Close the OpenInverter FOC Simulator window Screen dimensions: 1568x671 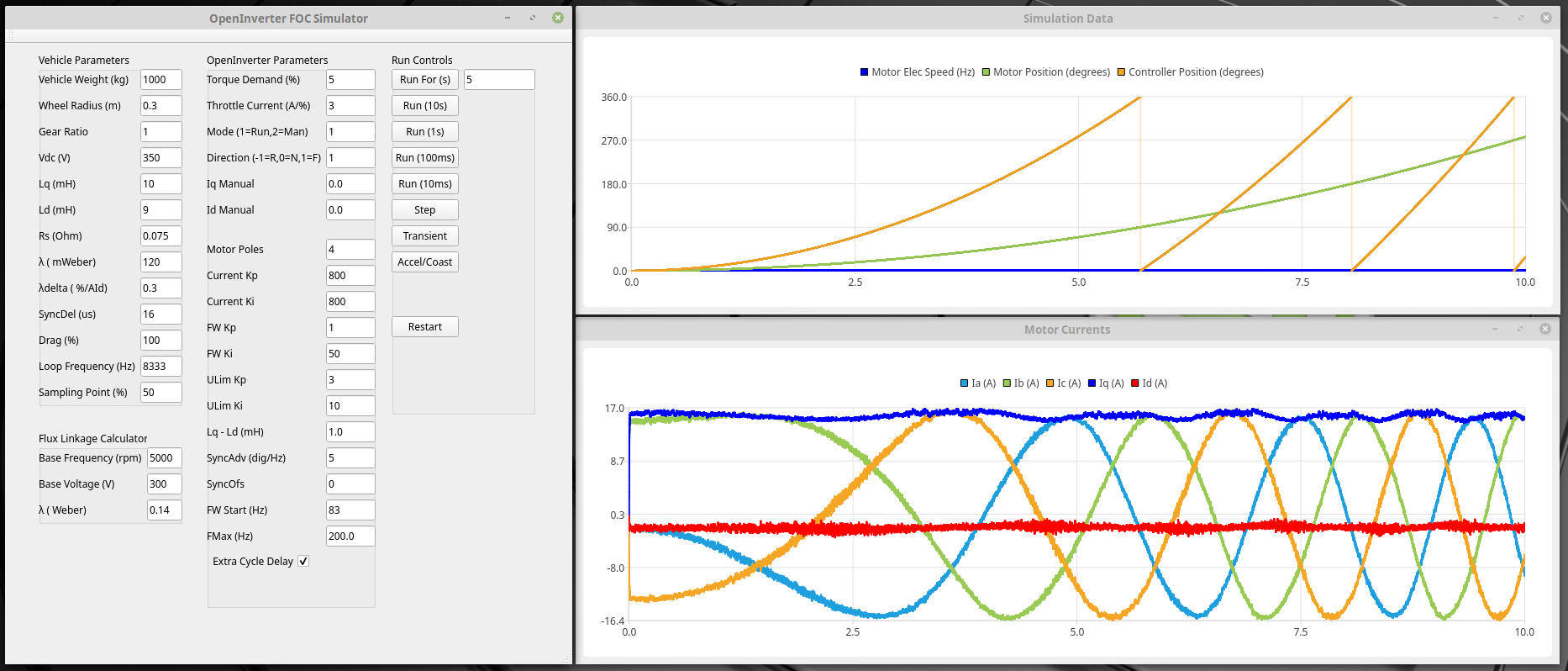coord(558,18)
